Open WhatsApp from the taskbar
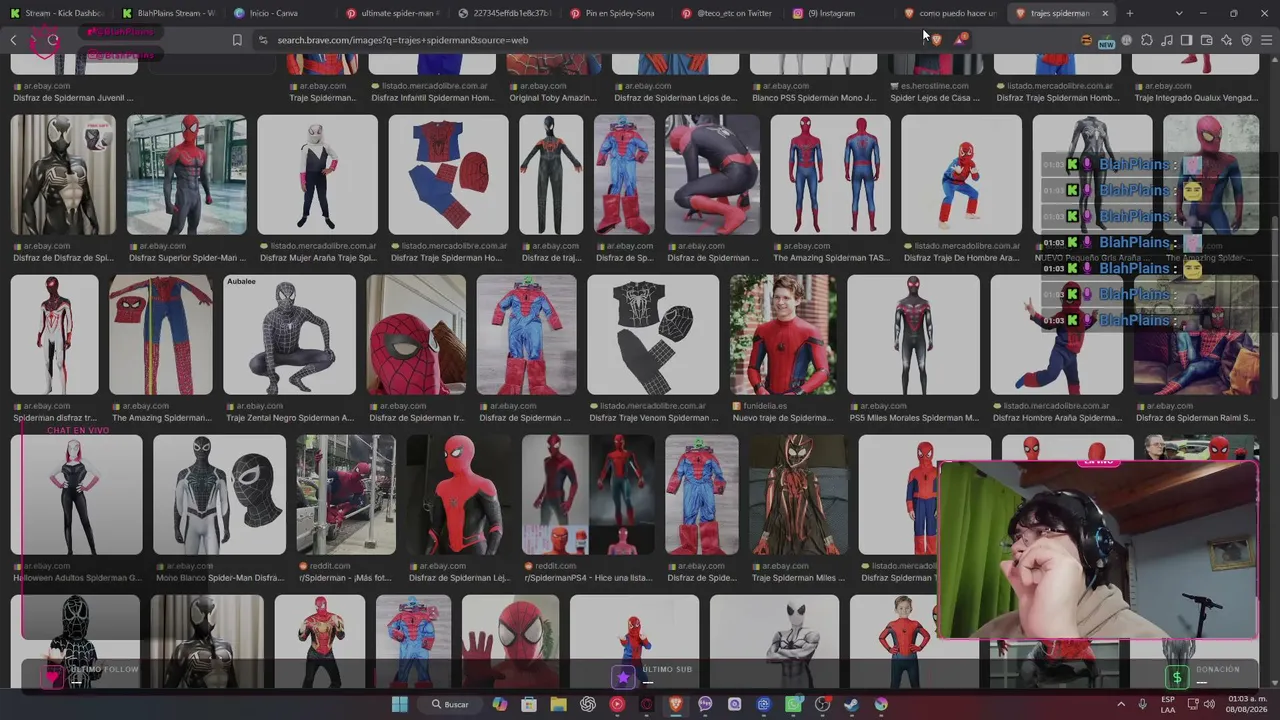Viewport: 1280px width, 720px height. 793,704
